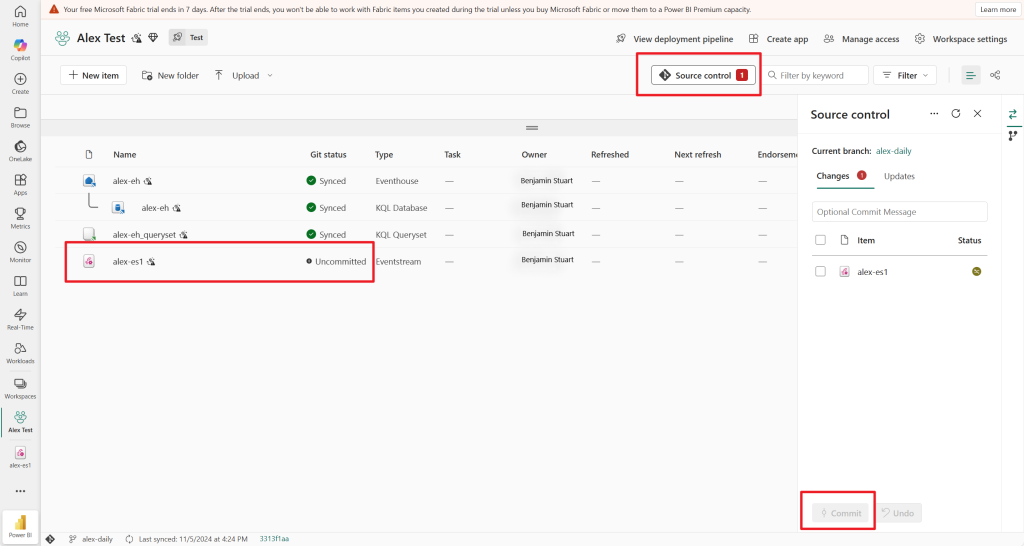Open Manage access
This screenshot has width=1024, height=546.
861,39
